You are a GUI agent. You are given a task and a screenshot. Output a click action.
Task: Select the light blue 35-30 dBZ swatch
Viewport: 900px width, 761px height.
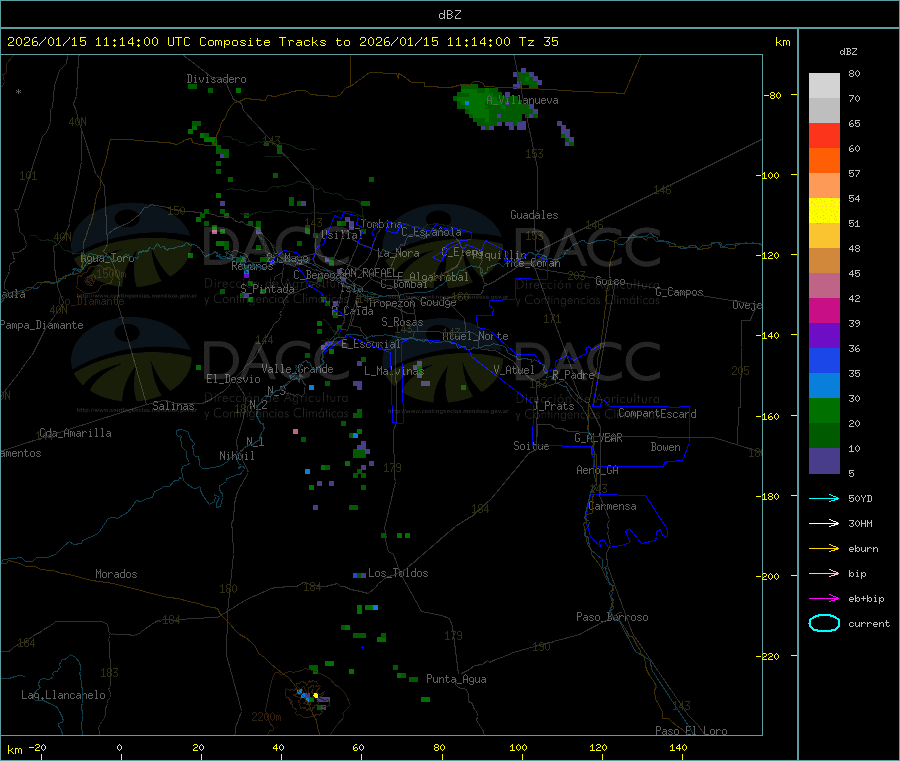pos(824,386)
